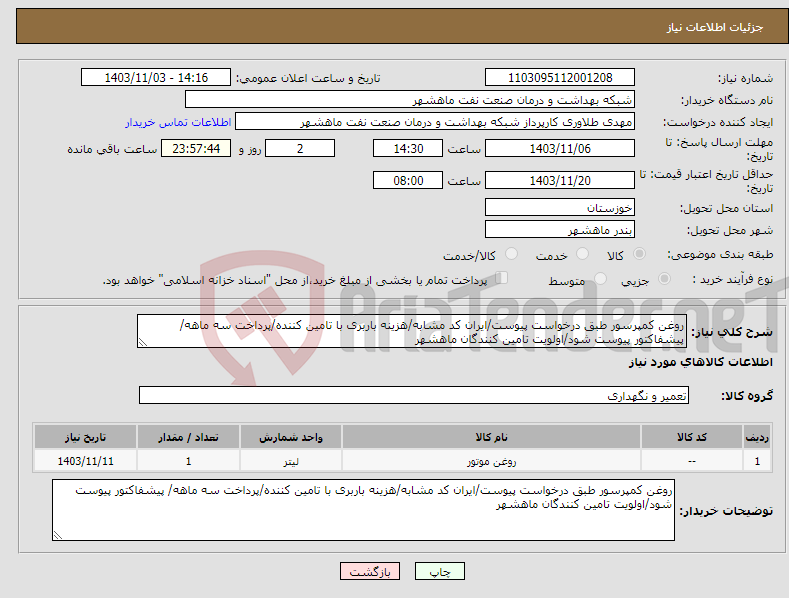This screenshot has width=789, height=598.
Task: Click the نام کالا column header
Action: pyautogui.click(x=492, y=437)
